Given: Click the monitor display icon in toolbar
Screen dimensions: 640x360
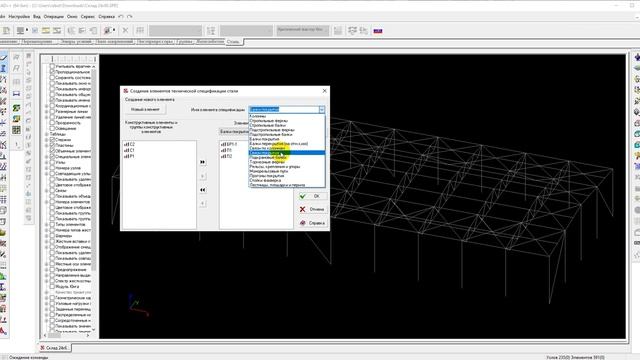Looking at the screenshot, I should [x=20, y=31].
